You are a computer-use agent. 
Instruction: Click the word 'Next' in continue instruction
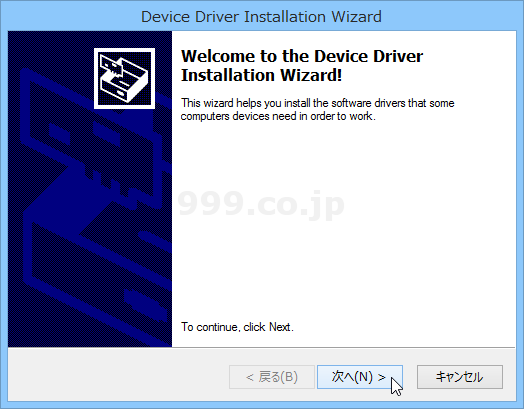click(280, 327)
